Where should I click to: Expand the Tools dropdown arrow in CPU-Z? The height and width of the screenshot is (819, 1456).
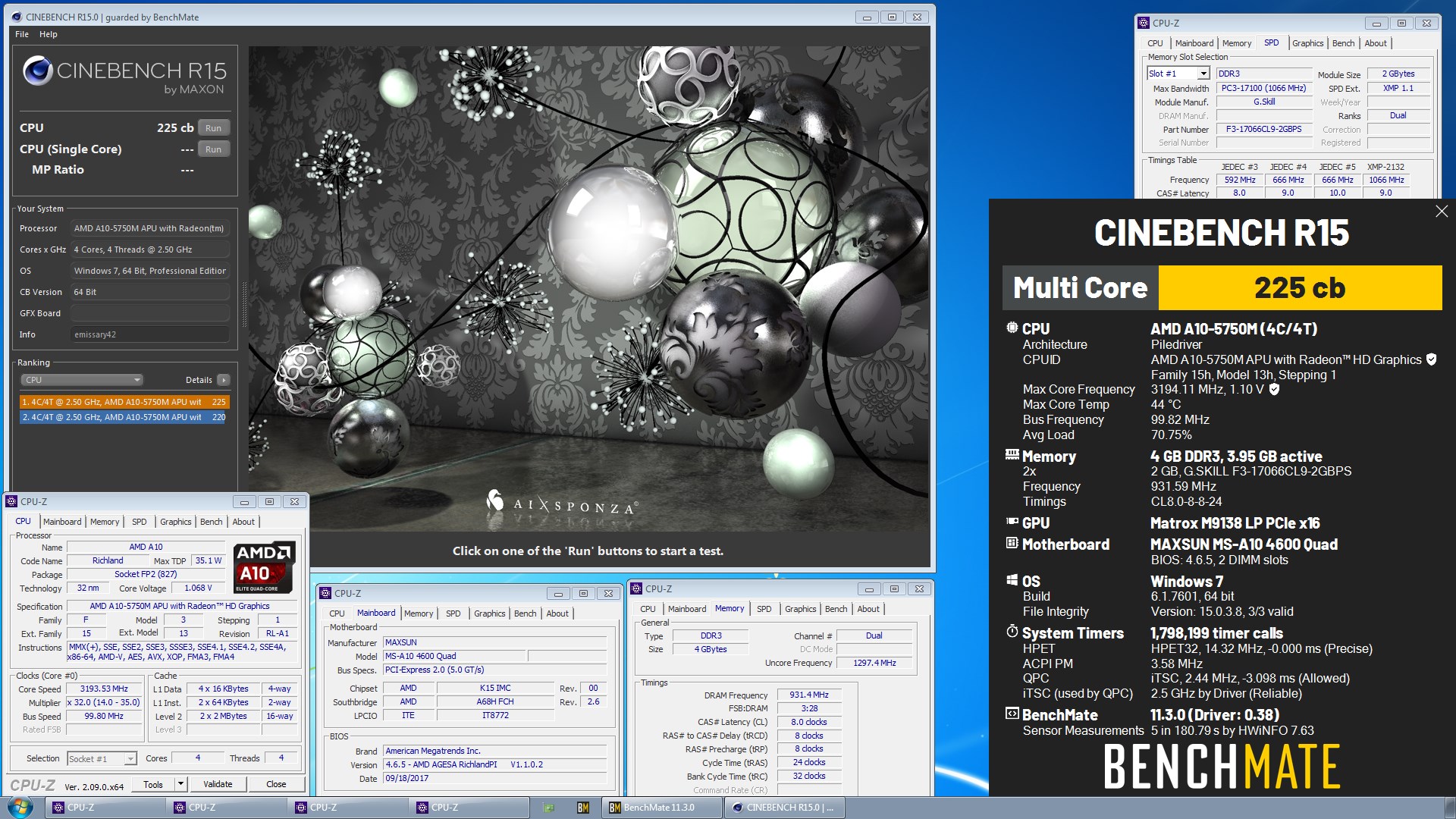coord(180,784)
